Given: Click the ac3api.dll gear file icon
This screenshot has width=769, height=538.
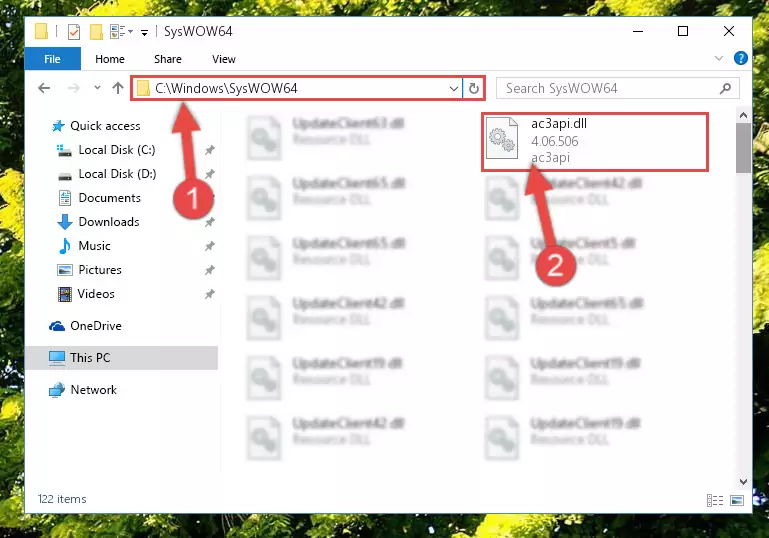Looking at the screenshot, I should tap(502, 138).
